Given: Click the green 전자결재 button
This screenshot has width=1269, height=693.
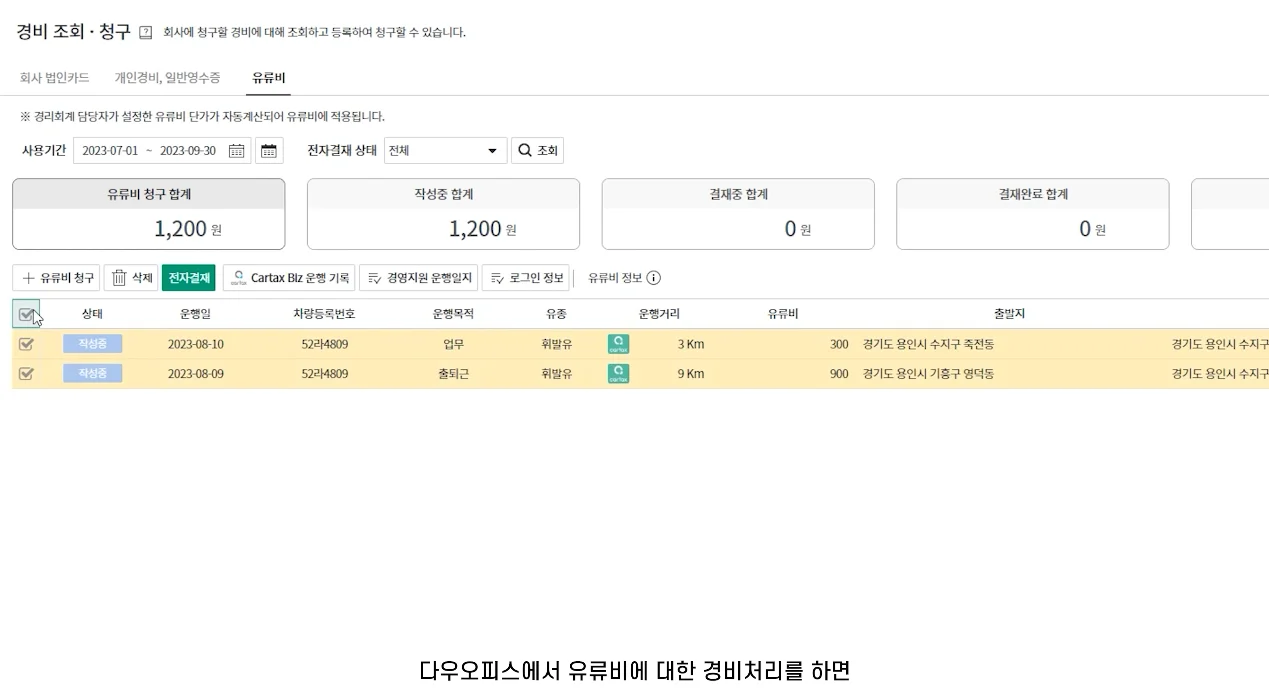Looking at the screenshot, I should coord(189,278).
